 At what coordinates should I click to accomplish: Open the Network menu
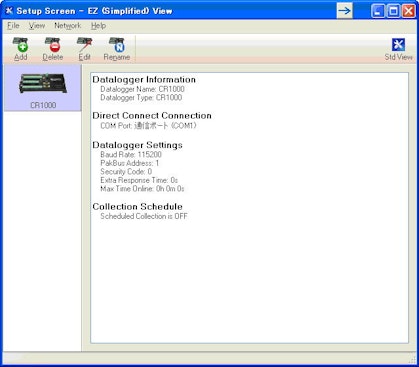pyautogui.click(x=68, y=26)
